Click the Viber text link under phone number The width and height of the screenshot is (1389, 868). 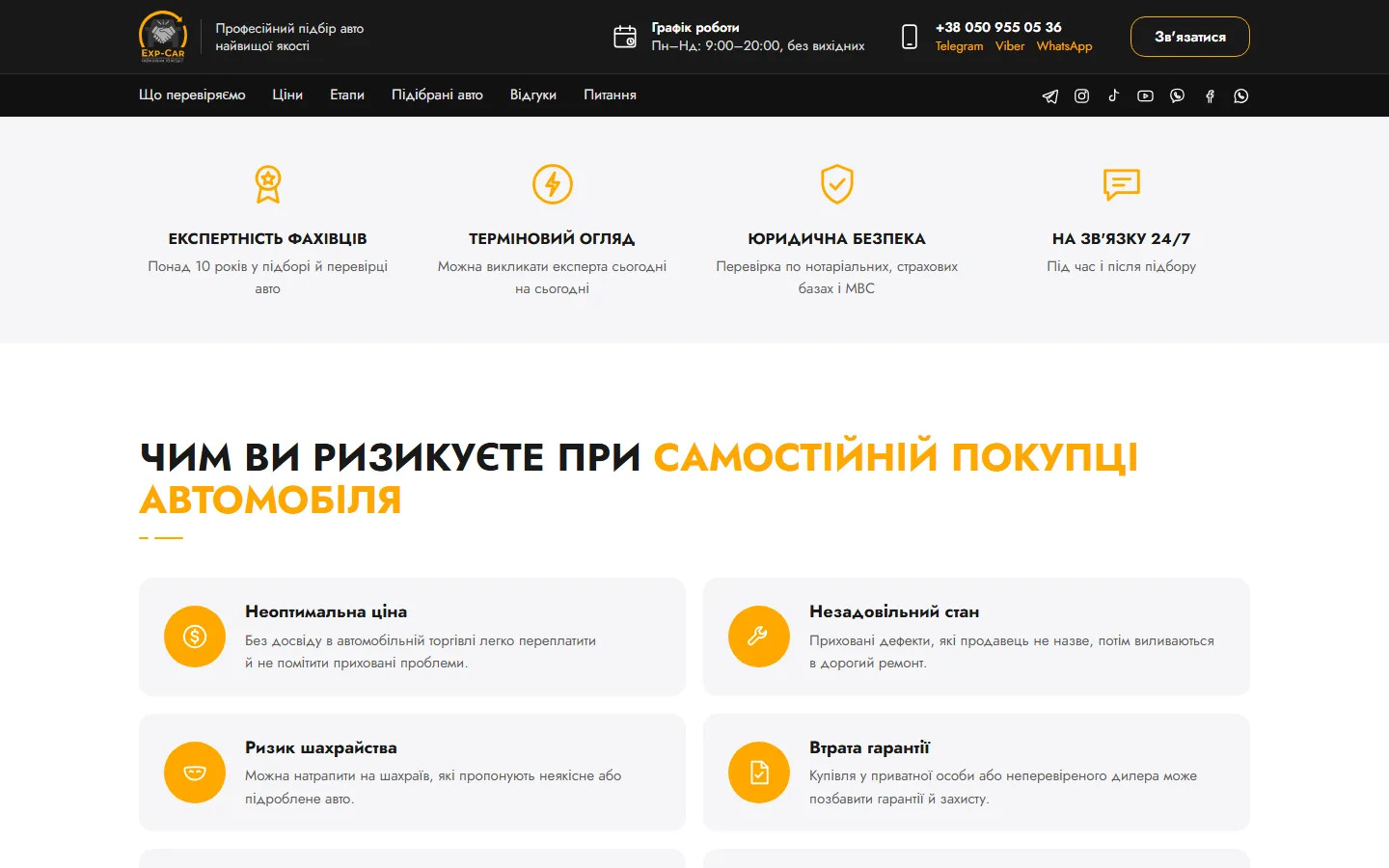coord(1010,46)
